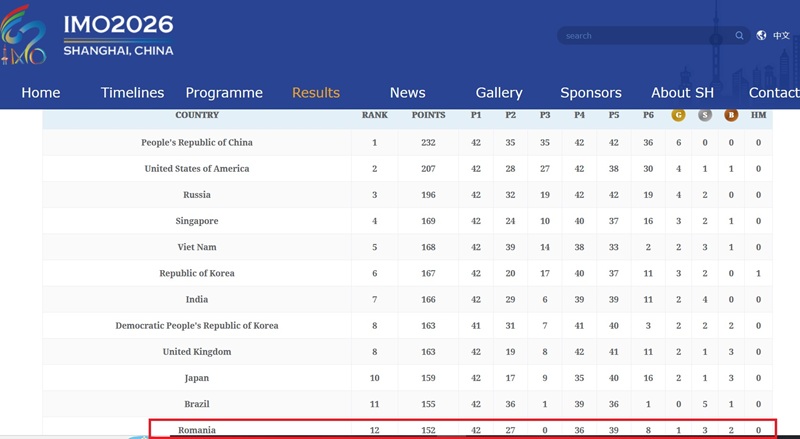Click United Kingdom's P5 score 41
The height and width of the screenshot is (439, 800).
click(614, 352)
